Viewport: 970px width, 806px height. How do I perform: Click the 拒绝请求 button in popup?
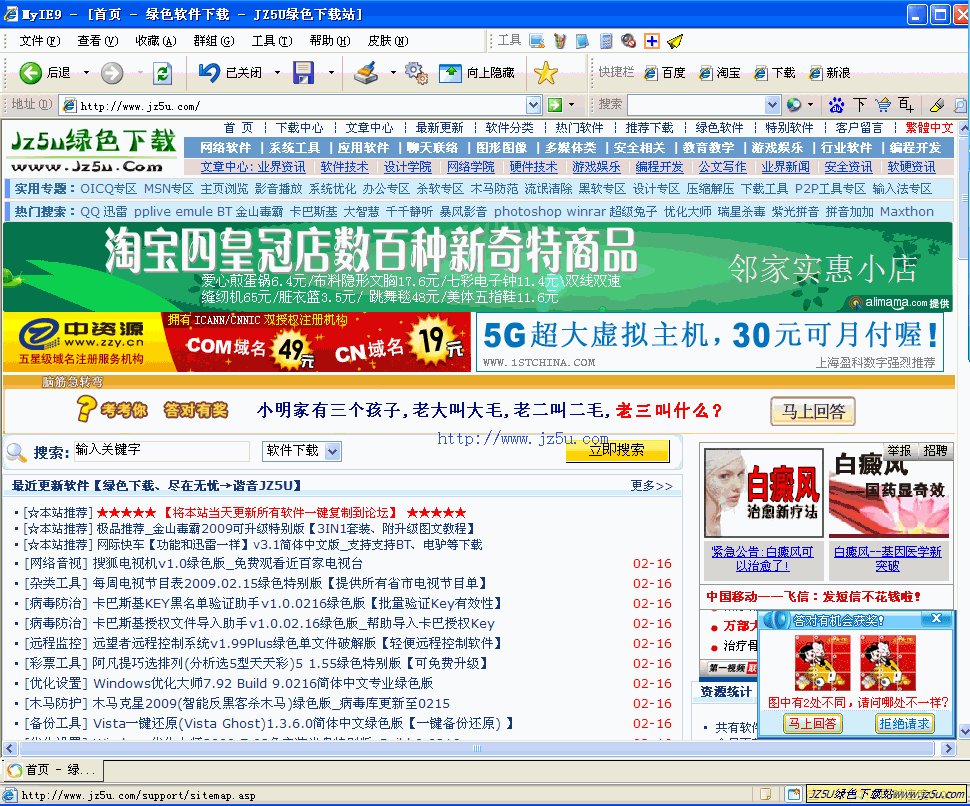(x=904, y=723)
